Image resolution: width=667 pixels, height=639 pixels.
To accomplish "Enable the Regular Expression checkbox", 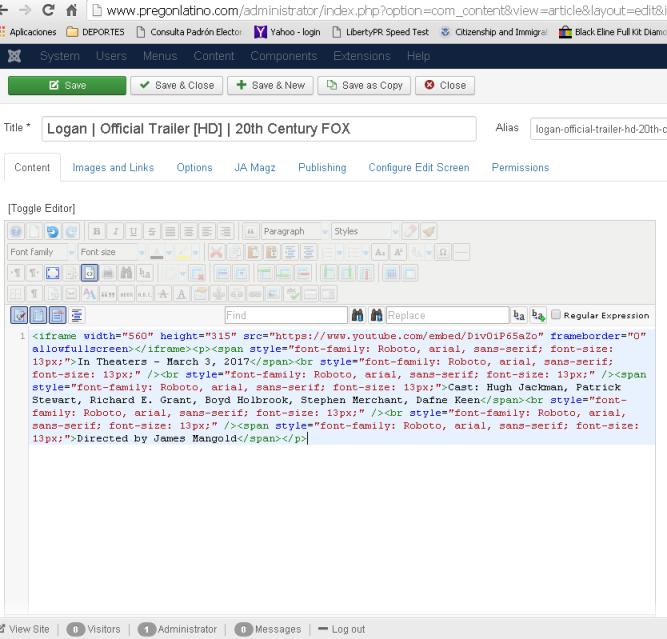I will (555, 315).
